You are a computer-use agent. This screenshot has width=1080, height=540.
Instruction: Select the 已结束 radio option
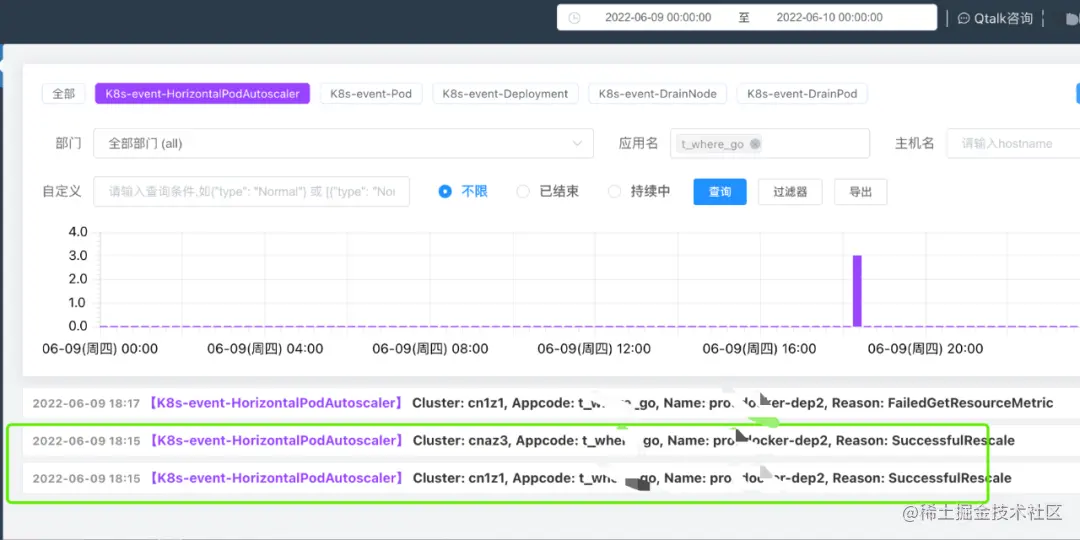tap(548, 191)
